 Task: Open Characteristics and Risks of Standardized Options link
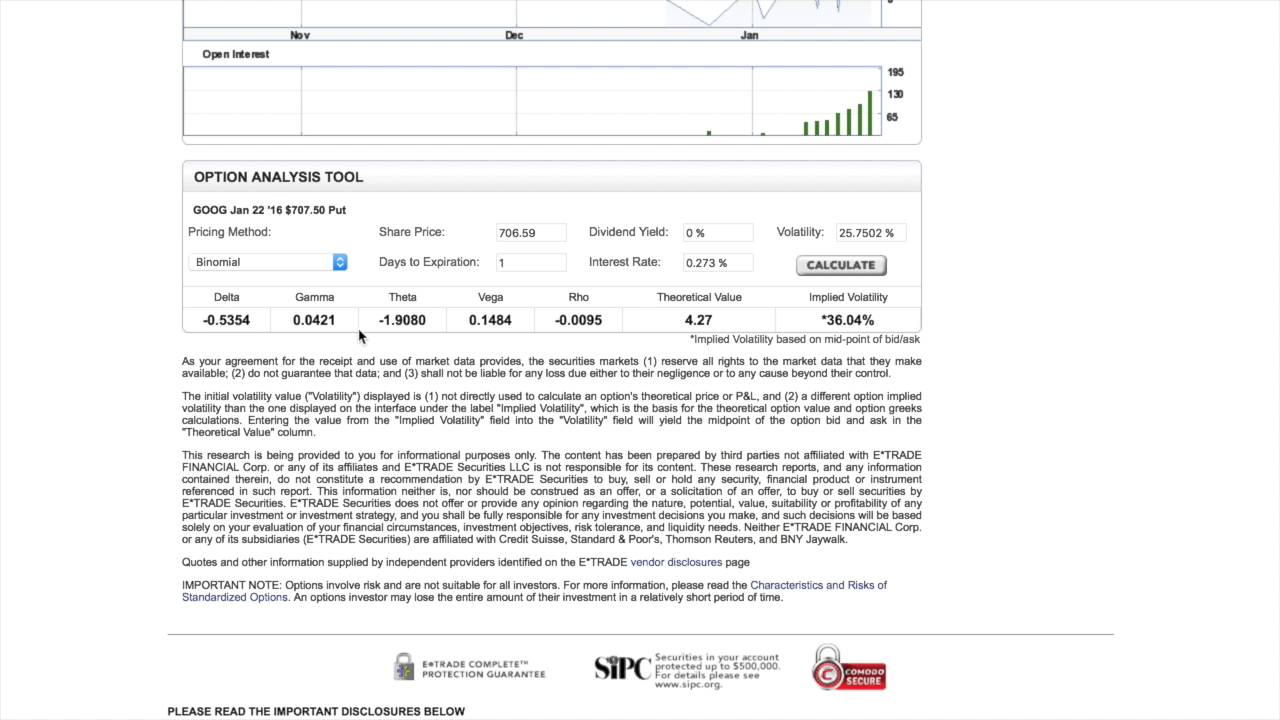[818, 585]
